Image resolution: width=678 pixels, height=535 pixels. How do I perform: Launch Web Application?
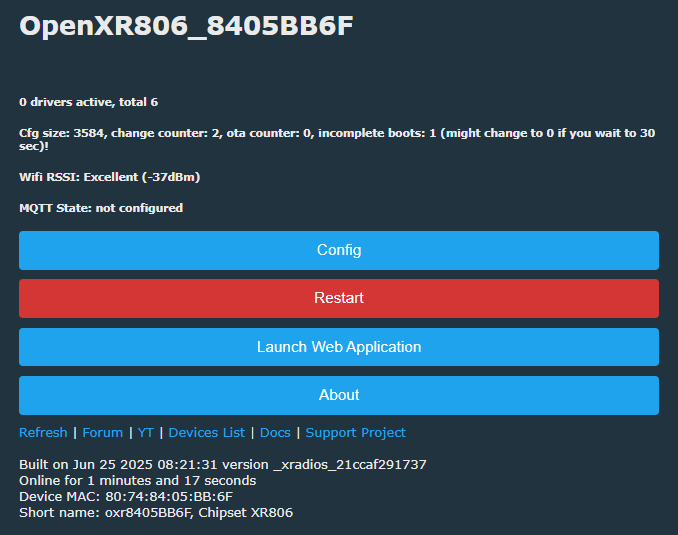coord(339,347)
